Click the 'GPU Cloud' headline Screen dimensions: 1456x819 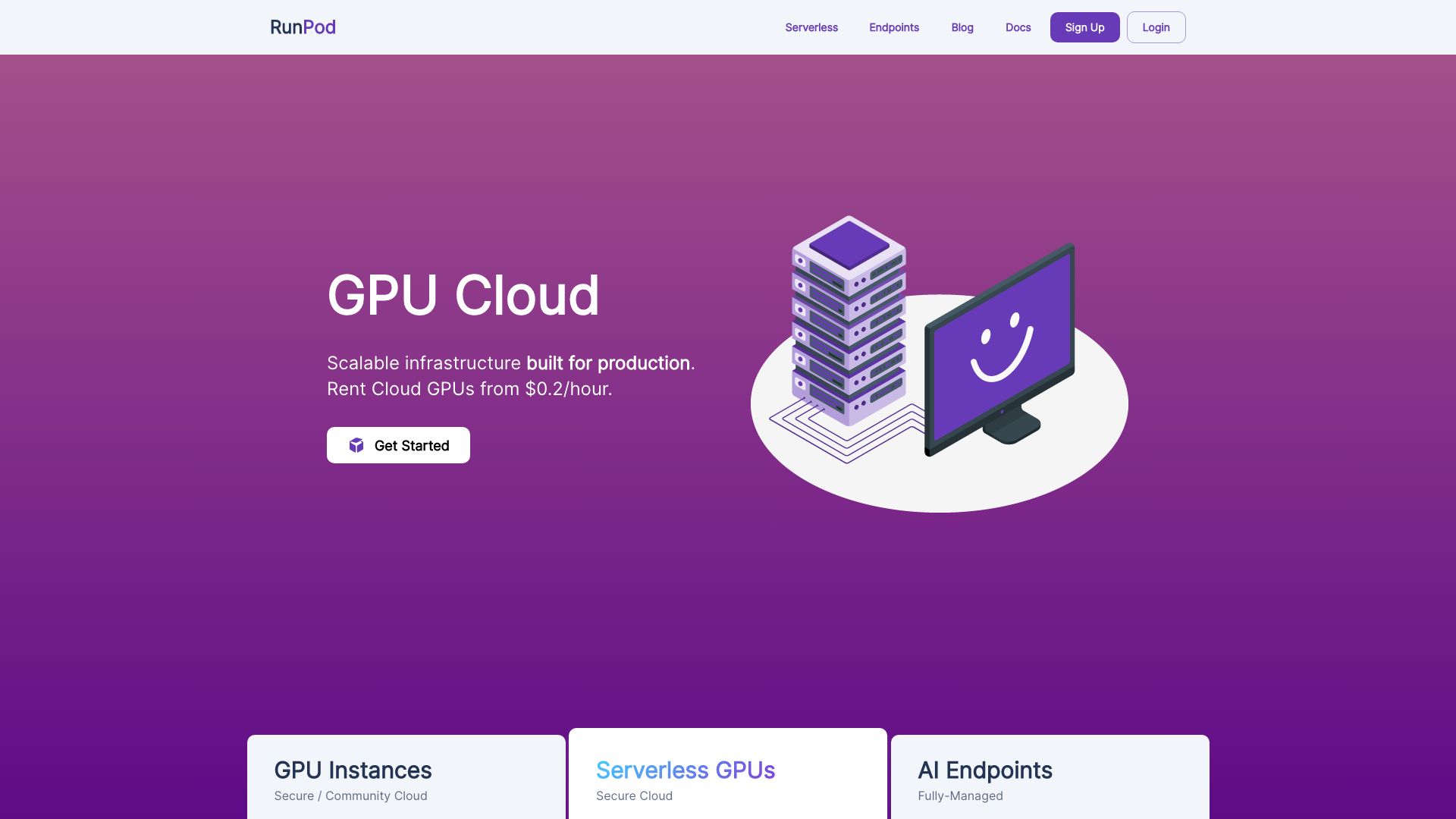pyautogui.click(x=463, y=295)
